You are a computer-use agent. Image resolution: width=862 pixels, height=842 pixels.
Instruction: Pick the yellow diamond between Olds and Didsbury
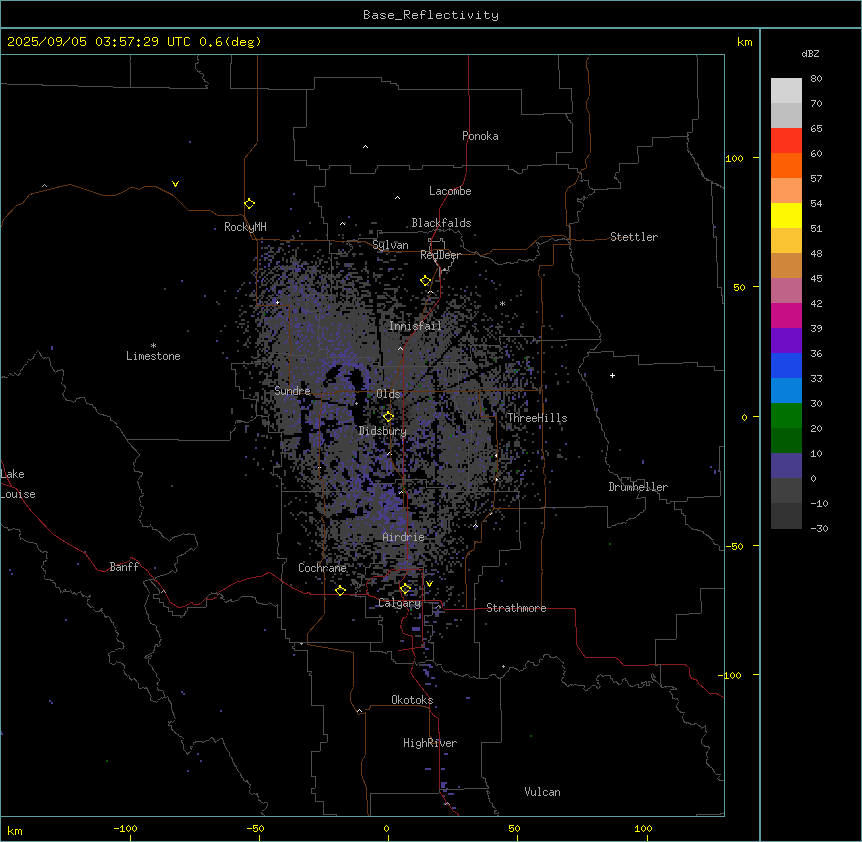[388, 417]
